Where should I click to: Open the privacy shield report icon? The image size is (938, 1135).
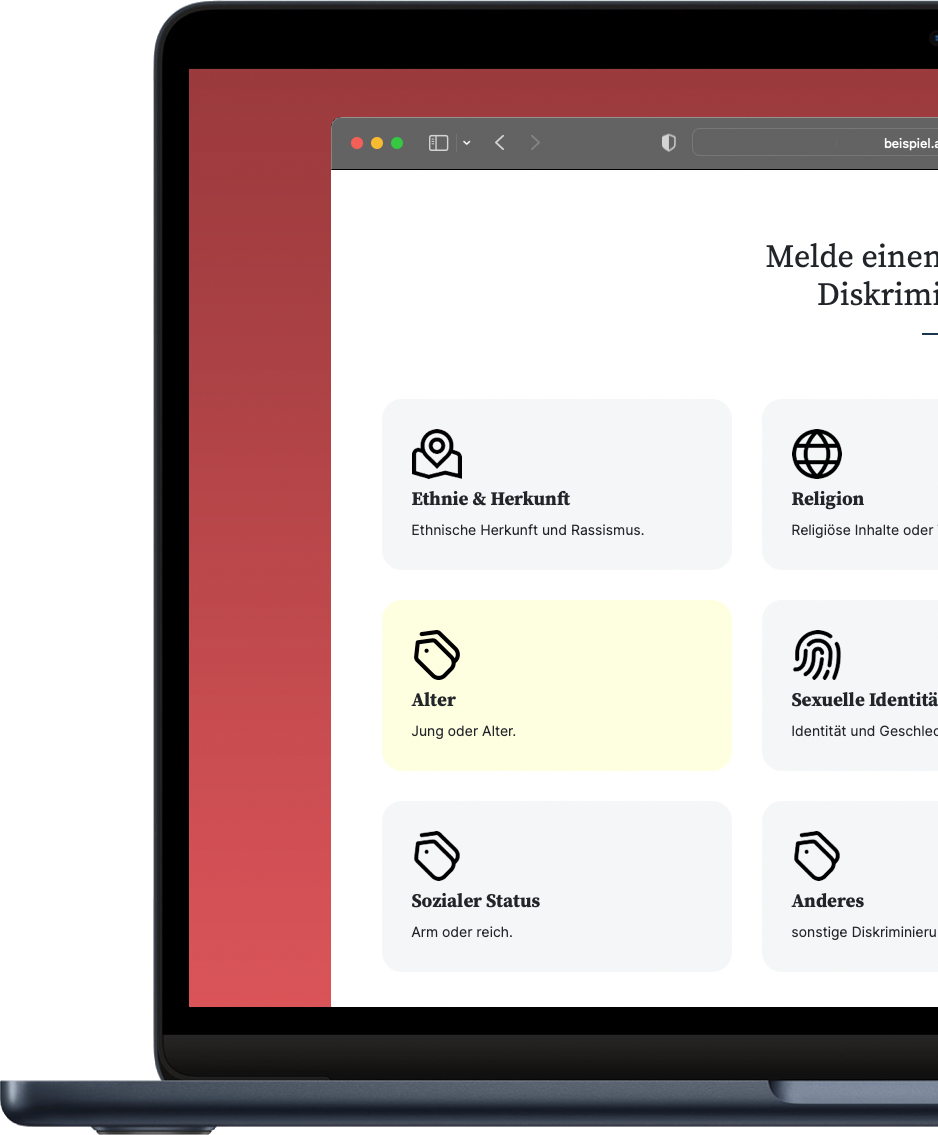click(669, 143)
